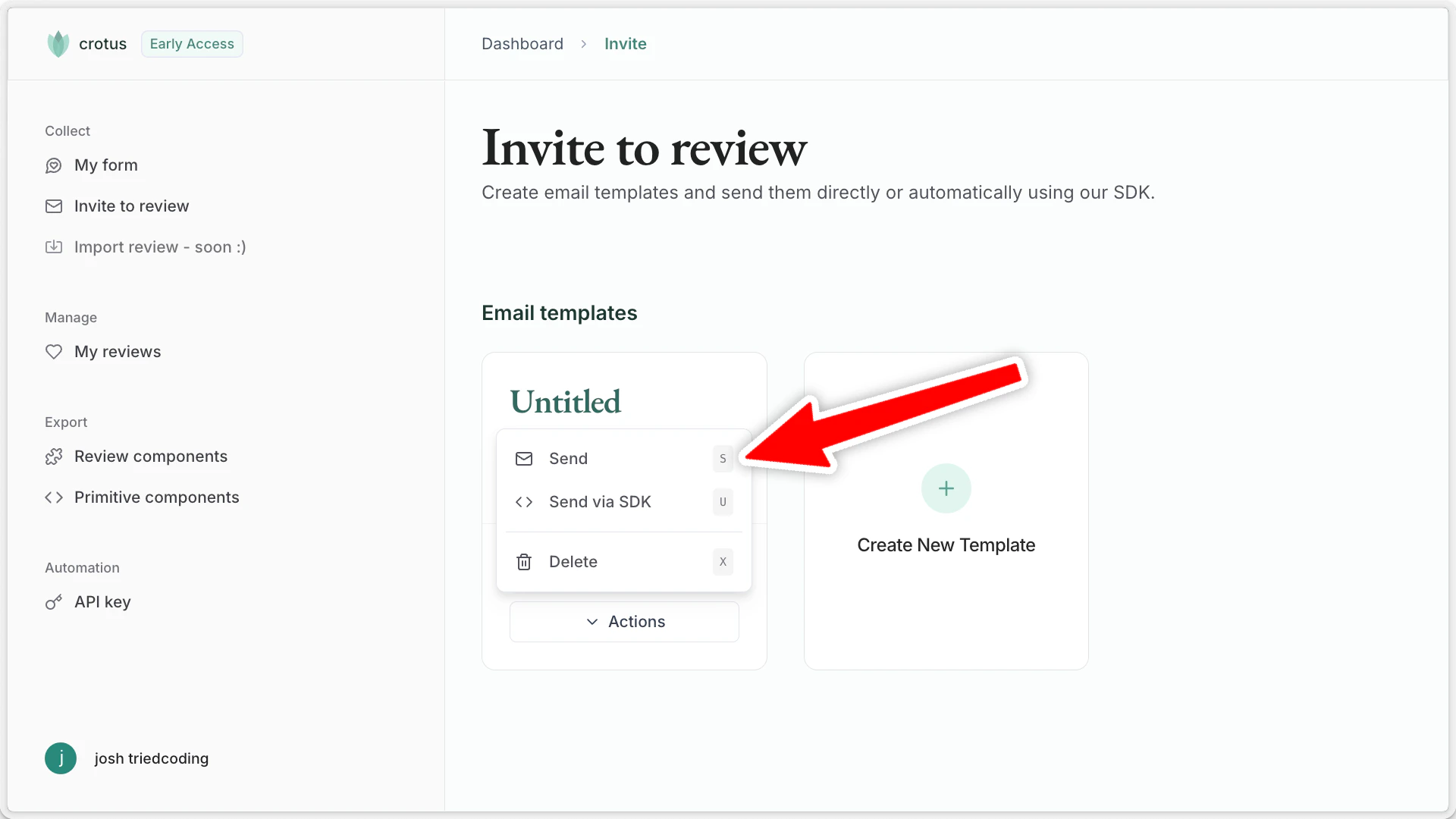Click Create New Template card
This screenshot has height=819, width=1456.
pos(946,511)
